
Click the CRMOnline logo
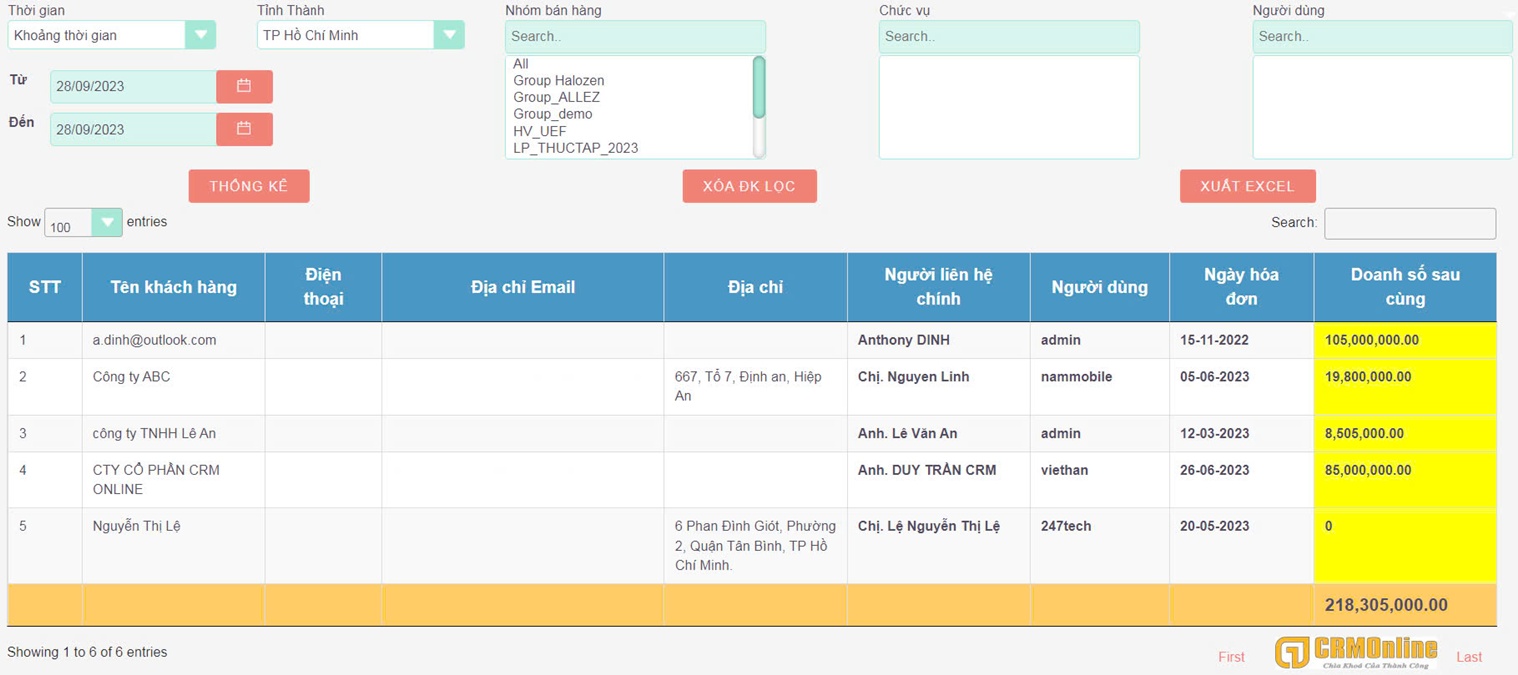click(x=1356, y=652)
